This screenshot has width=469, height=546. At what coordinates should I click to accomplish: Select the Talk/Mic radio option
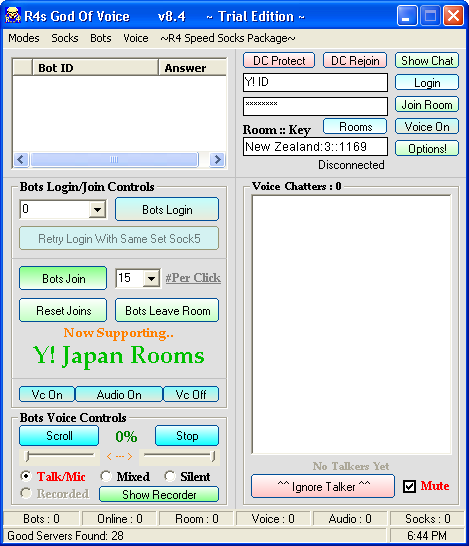(26, 476)
